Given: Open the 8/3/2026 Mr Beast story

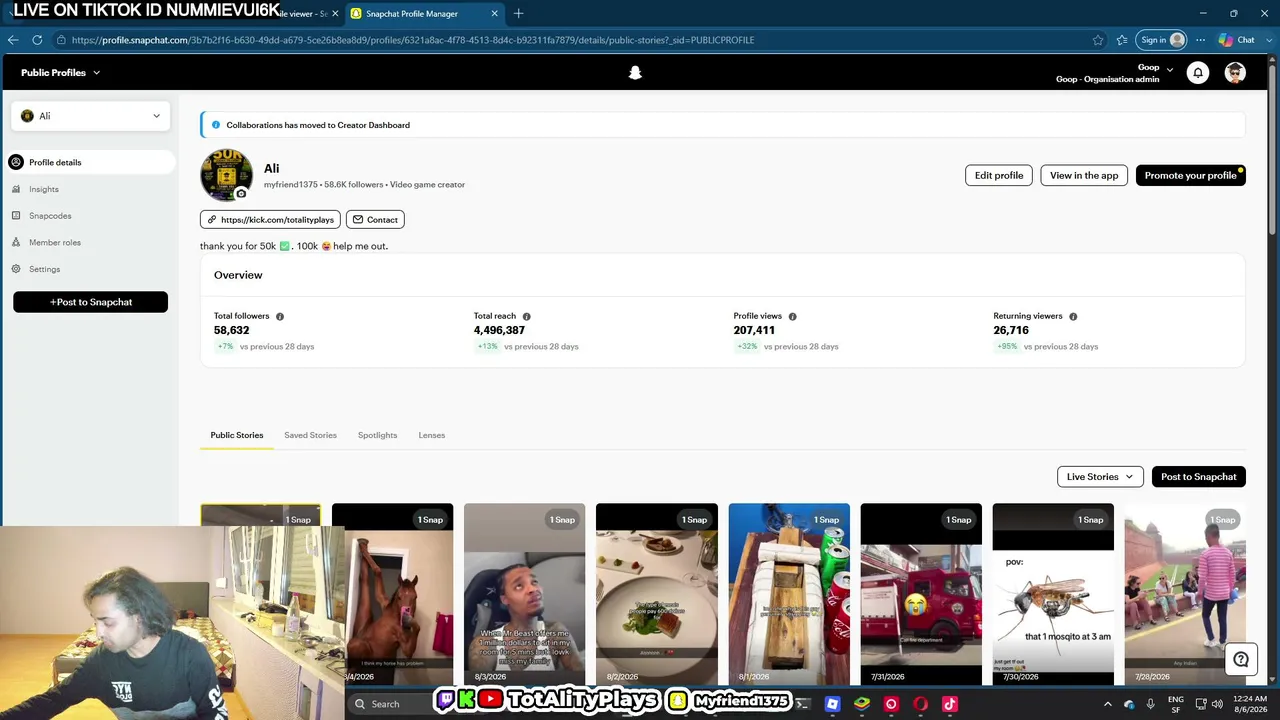Looking at the screenshot, I should click(525, 594).
